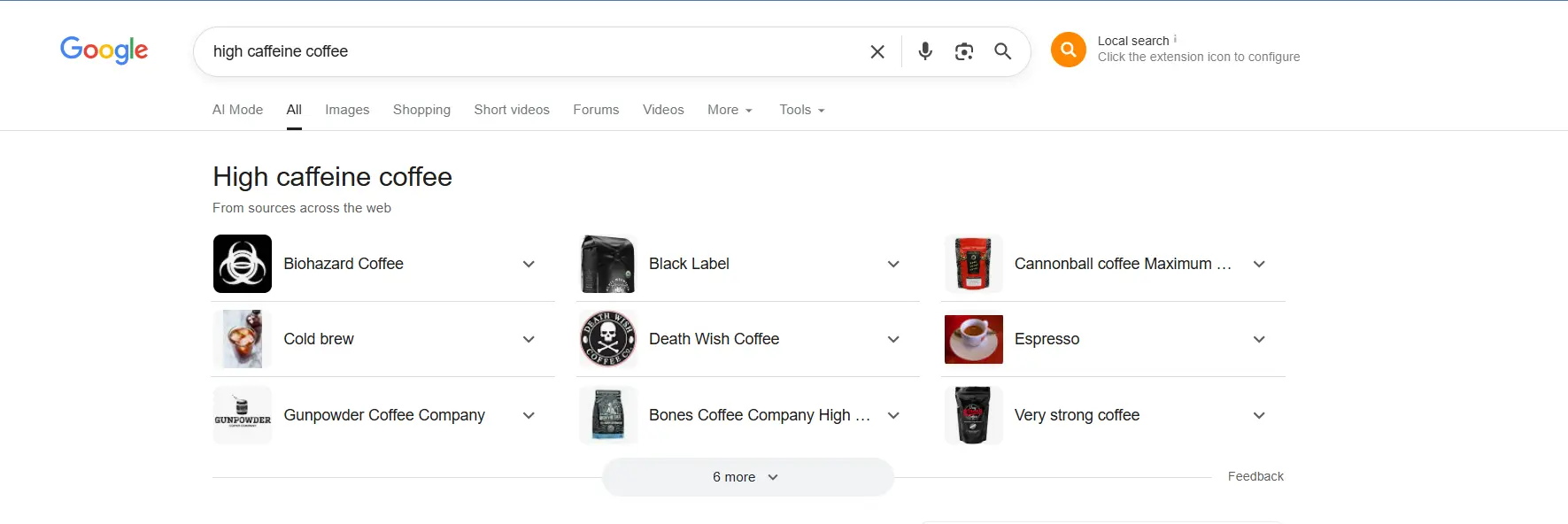The image size is (1568, 524).
Task: Switch to the Images tab
Action: click(x=346, y=110)
